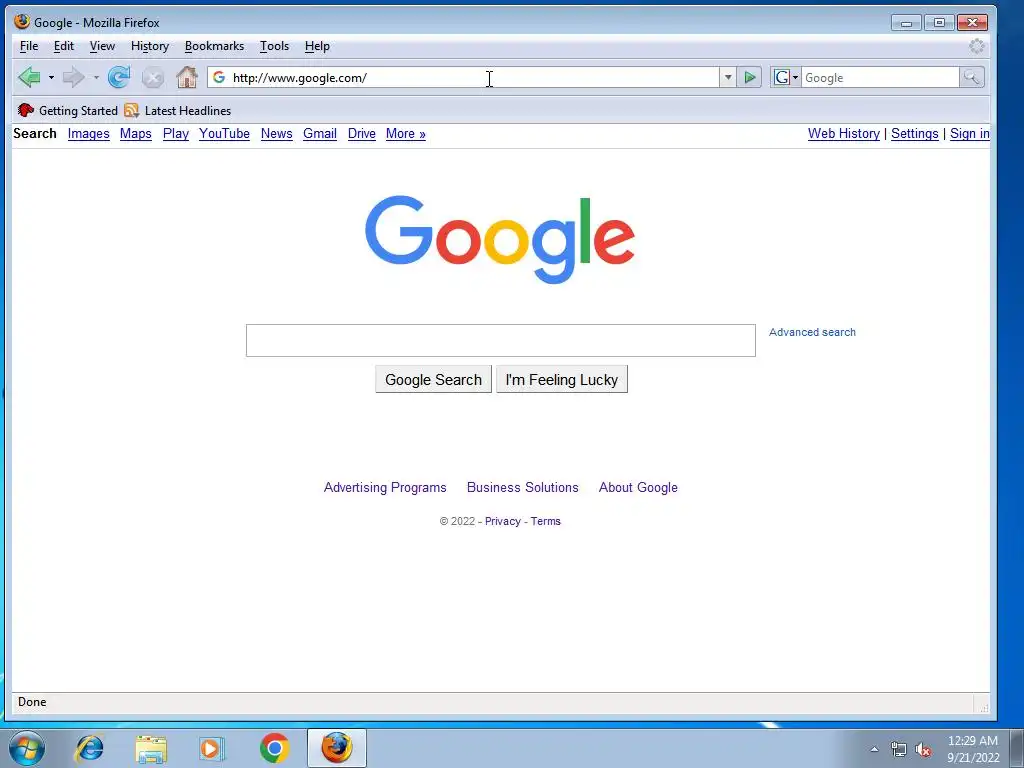
Task: Open the Help menu
Action: click(317, 46)
